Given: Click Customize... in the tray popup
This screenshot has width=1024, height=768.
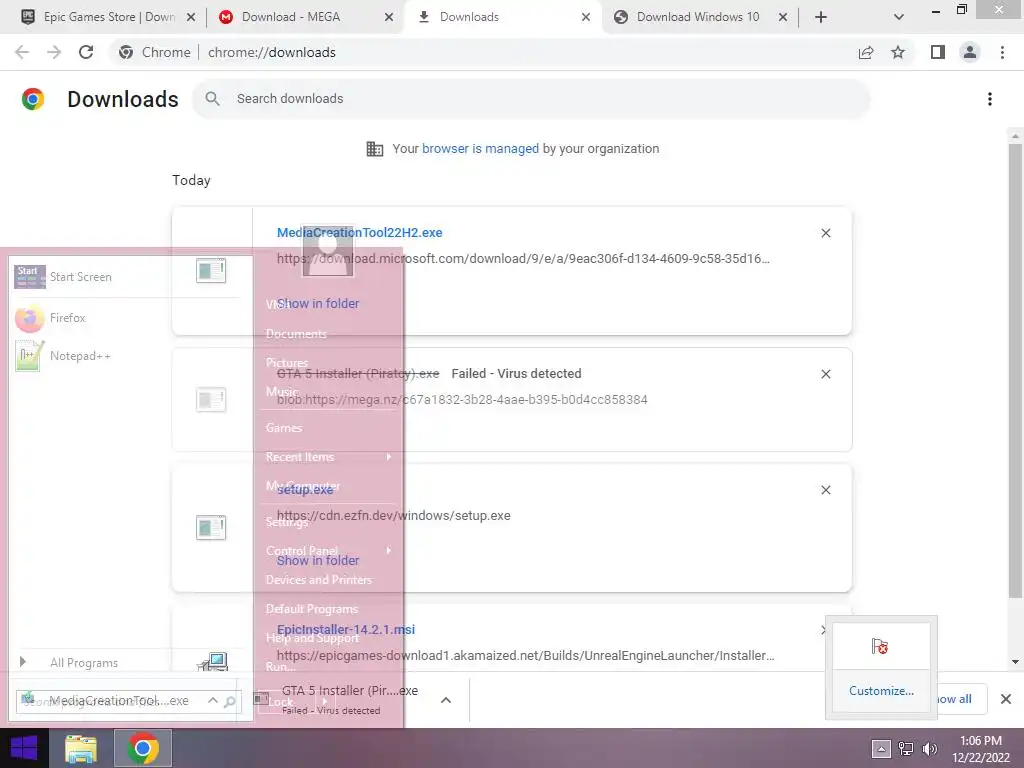Looking at the screenshot, I should [881, 691].
